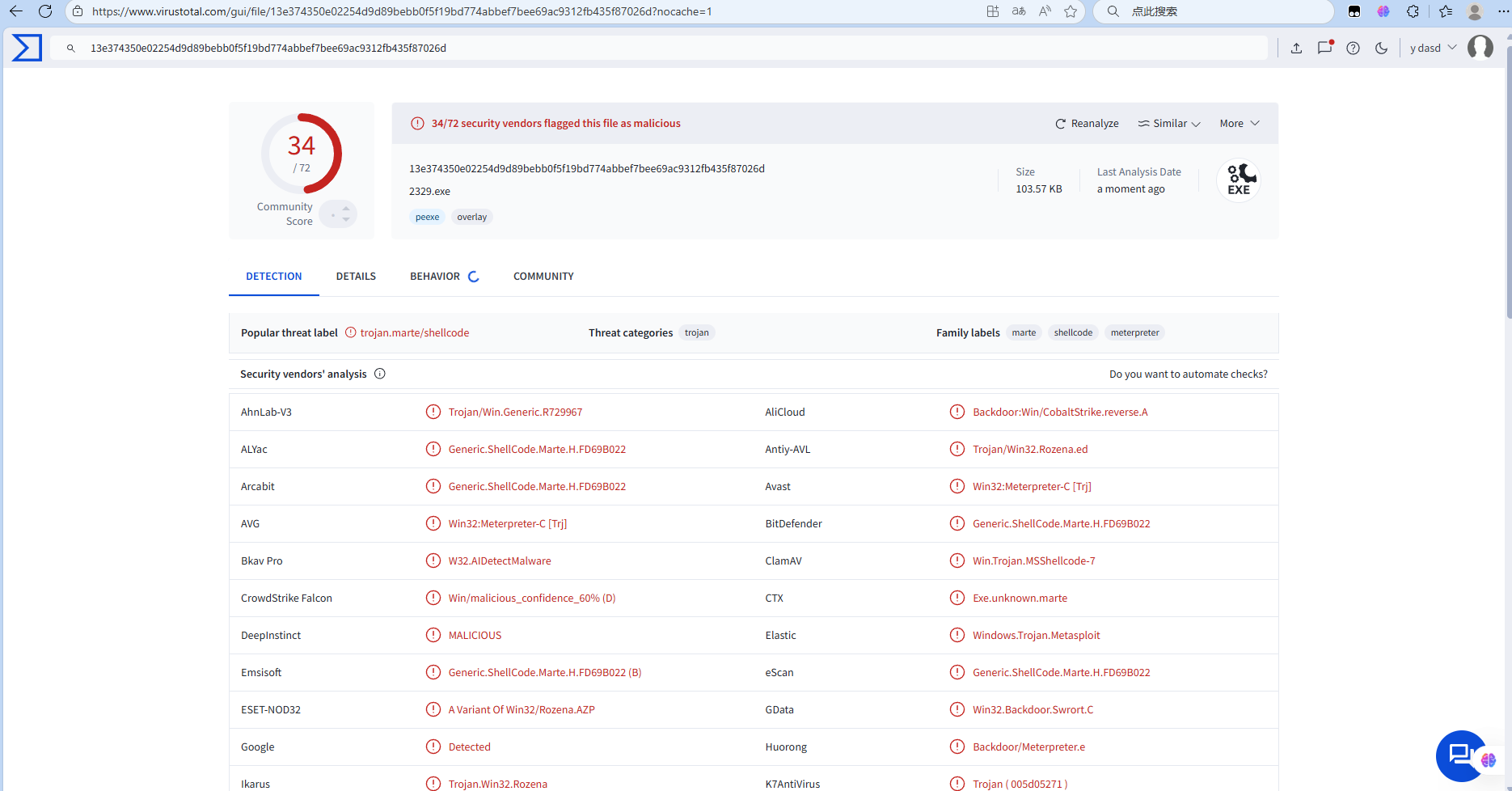Open the browser favorites list icon
The image size is (1512, 791).
pos(1446,11)
